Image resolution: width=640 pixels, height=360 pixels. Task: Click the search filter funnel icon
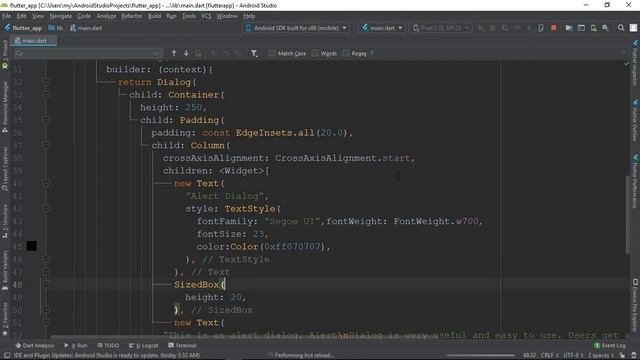(254, 53)
